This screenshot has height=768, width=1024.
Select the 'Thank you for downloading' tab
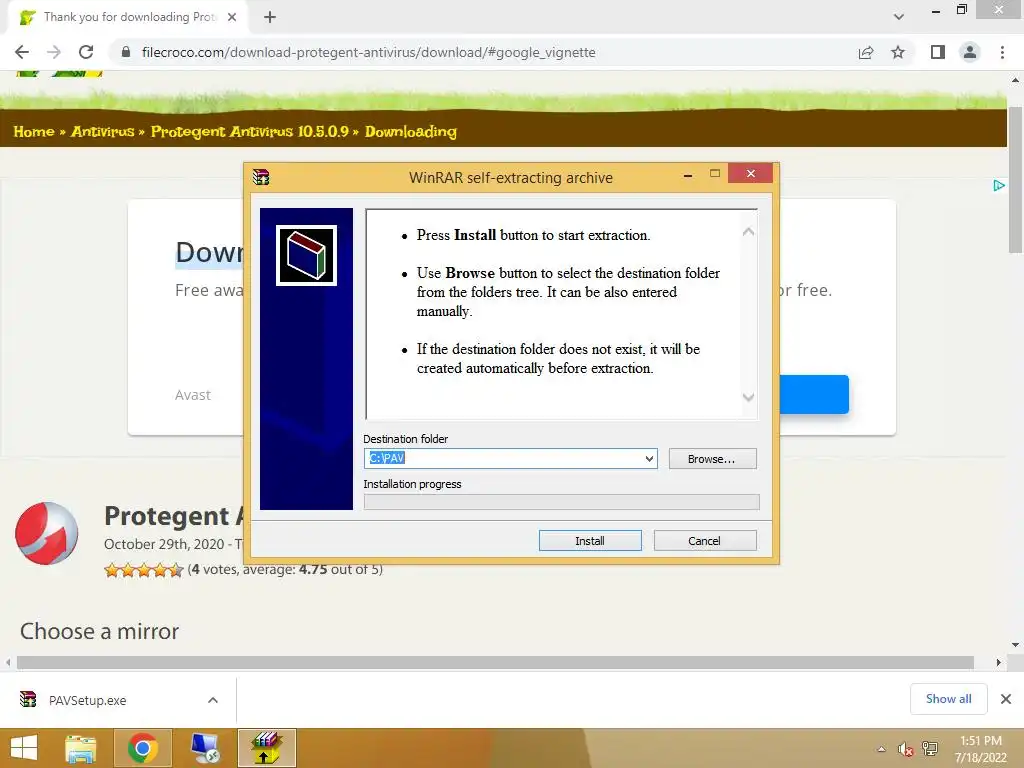(x=129, y=17)
